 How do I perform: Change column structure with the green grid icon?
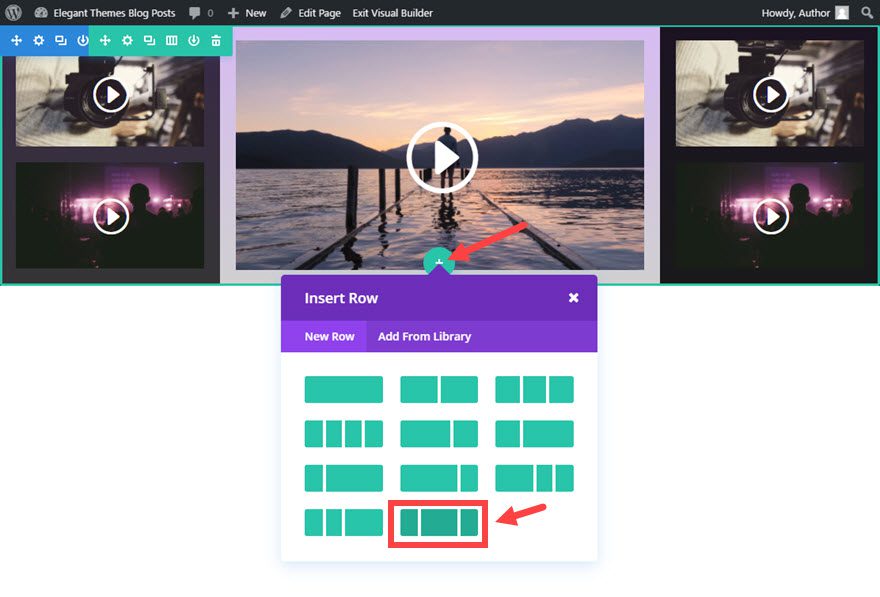click(171, 40)
